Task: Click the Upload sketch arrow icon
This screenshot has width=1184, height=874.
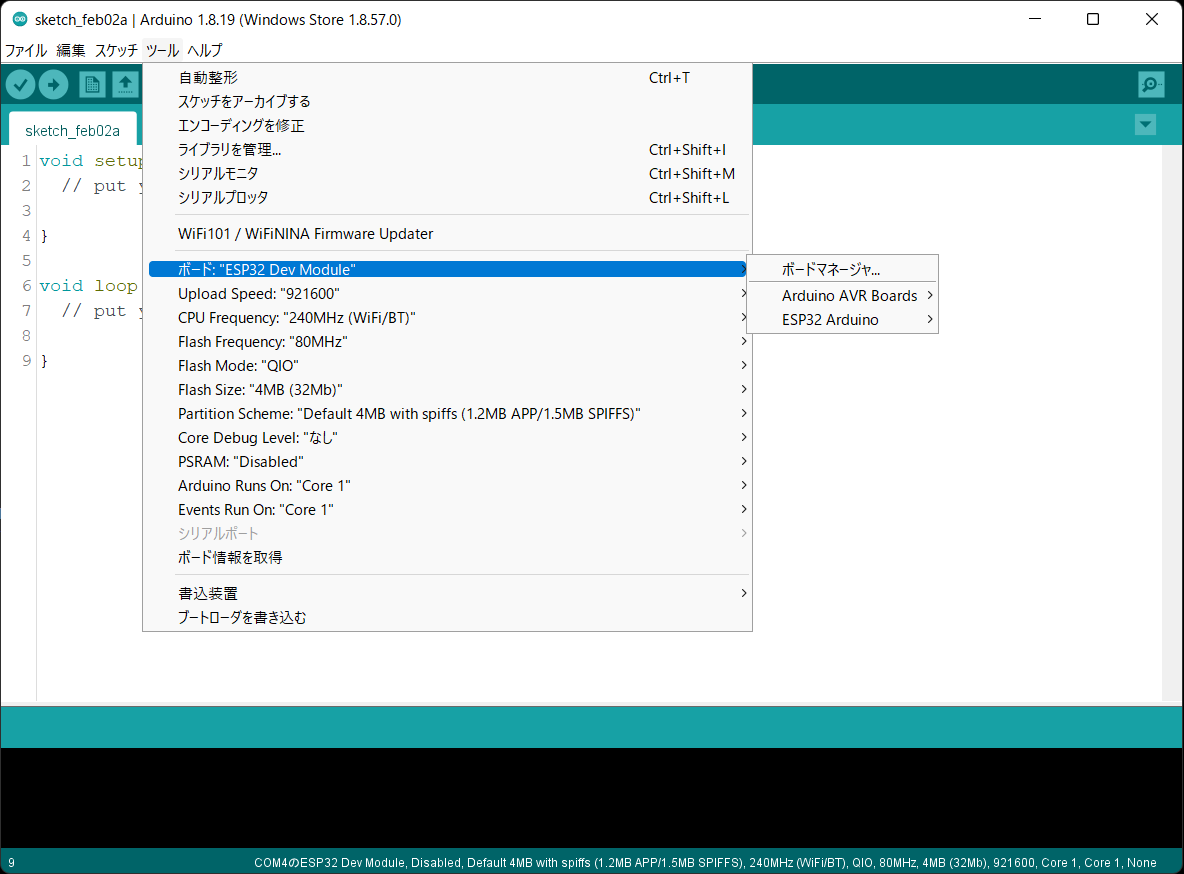Action: click(x=54, y=84)
